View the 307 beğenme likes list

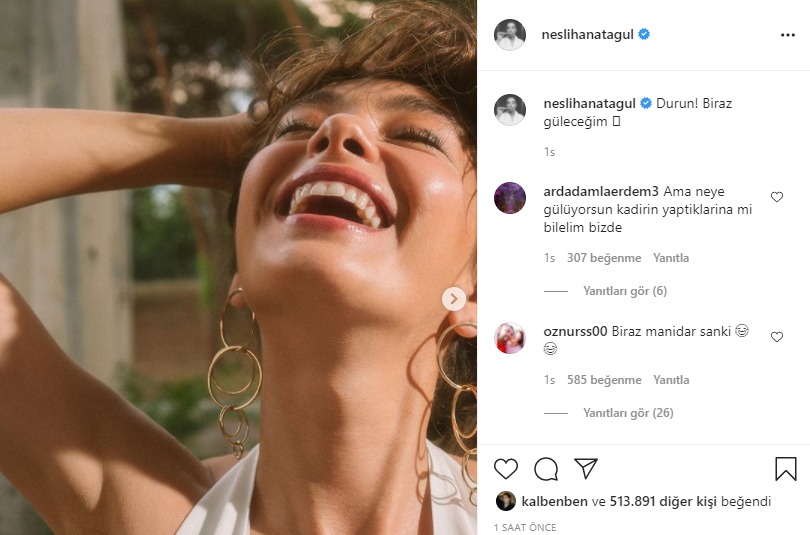pyautogui.click(x=603, y=258)
